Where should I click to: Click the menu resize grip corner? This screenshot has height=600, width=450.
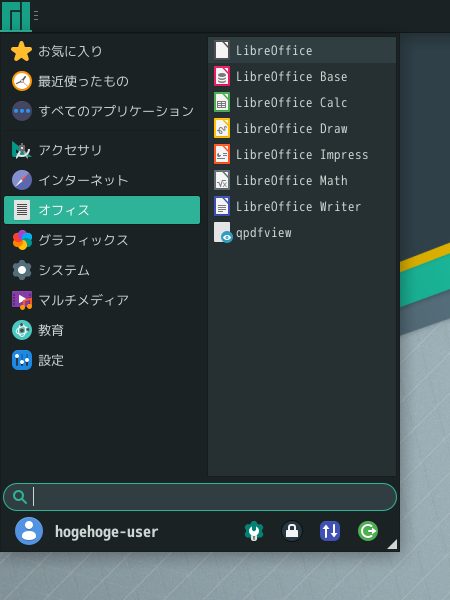pos(392,544)
